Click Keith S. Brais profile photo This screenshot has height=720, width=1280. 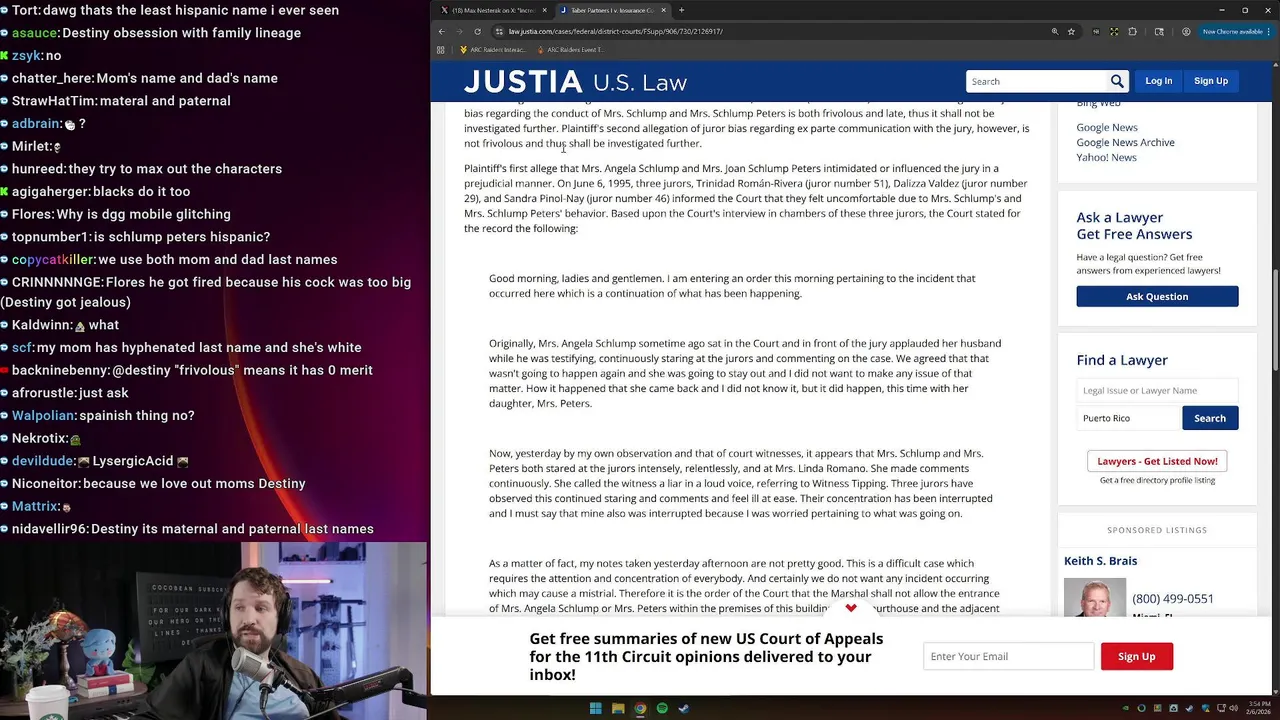pyautogui.click(x=1095, y=597)
